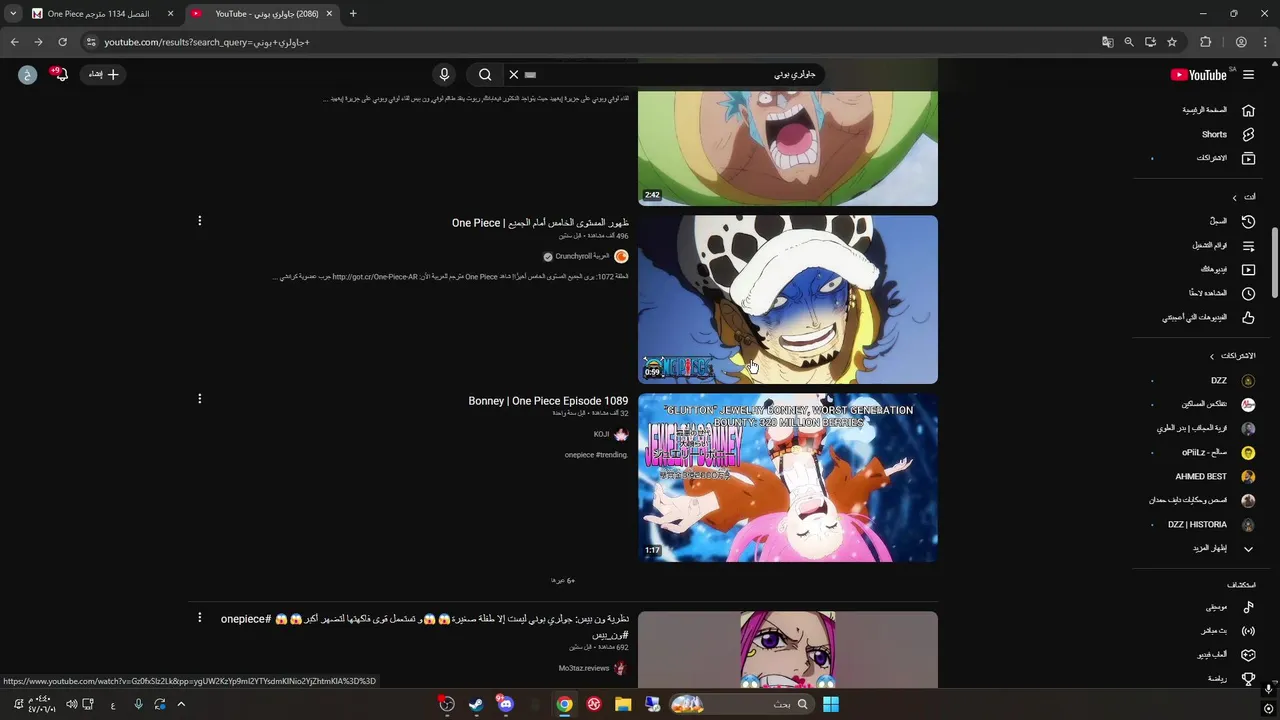Open the 'Bonney | One Piece Episode 1089' title
This screenshot has height=720, width=1280.
548,401
